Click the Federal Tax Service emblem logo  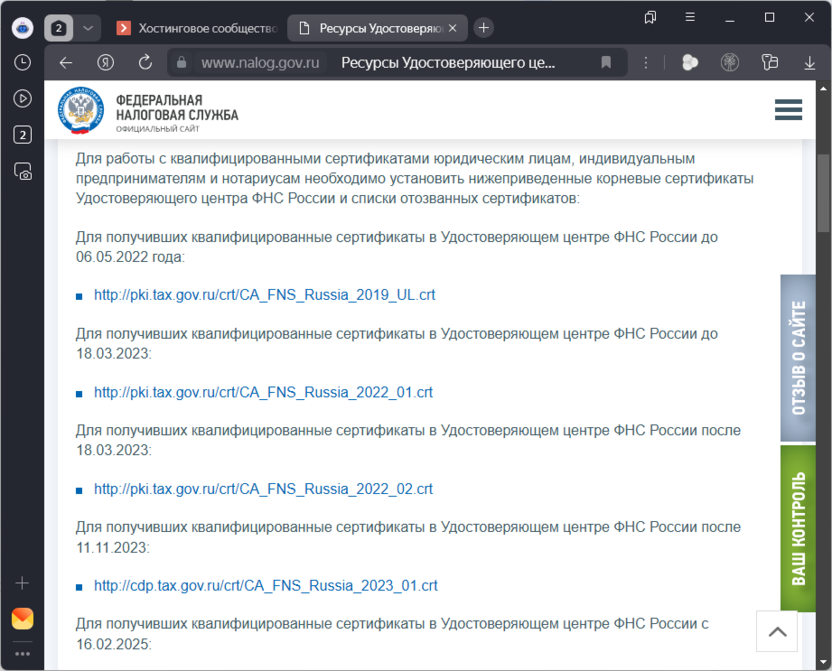[81, 110]
